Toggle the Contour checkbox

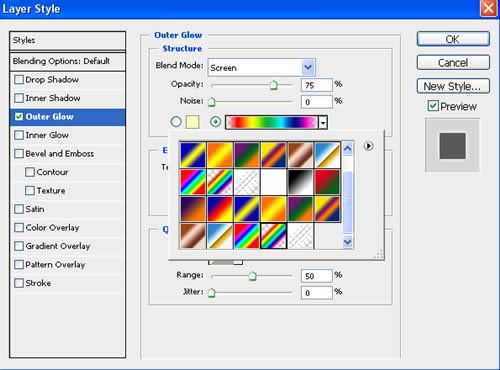coord(30,172)
